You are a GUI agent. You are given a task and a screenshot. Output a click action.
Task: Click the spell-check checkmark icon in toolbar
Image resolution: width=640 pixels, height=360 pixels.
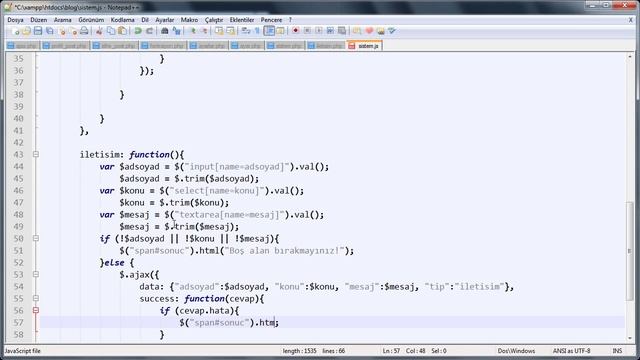coord(392,31)
